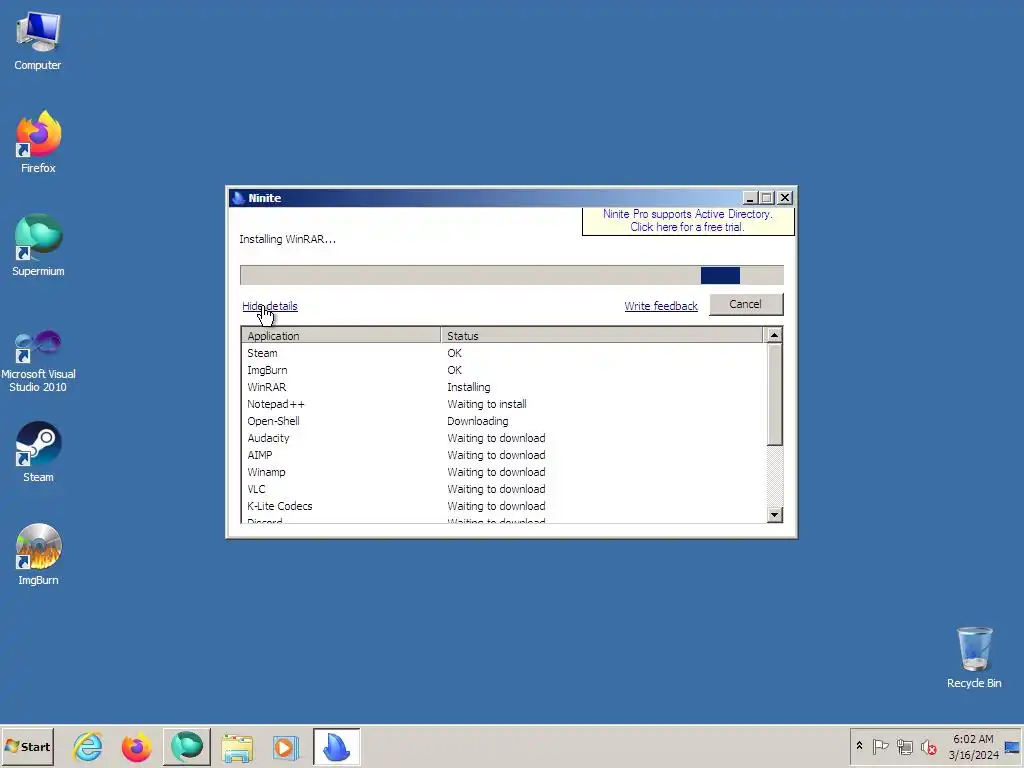
Task: Select the Open-Shell row
Action: pos(502,421)
